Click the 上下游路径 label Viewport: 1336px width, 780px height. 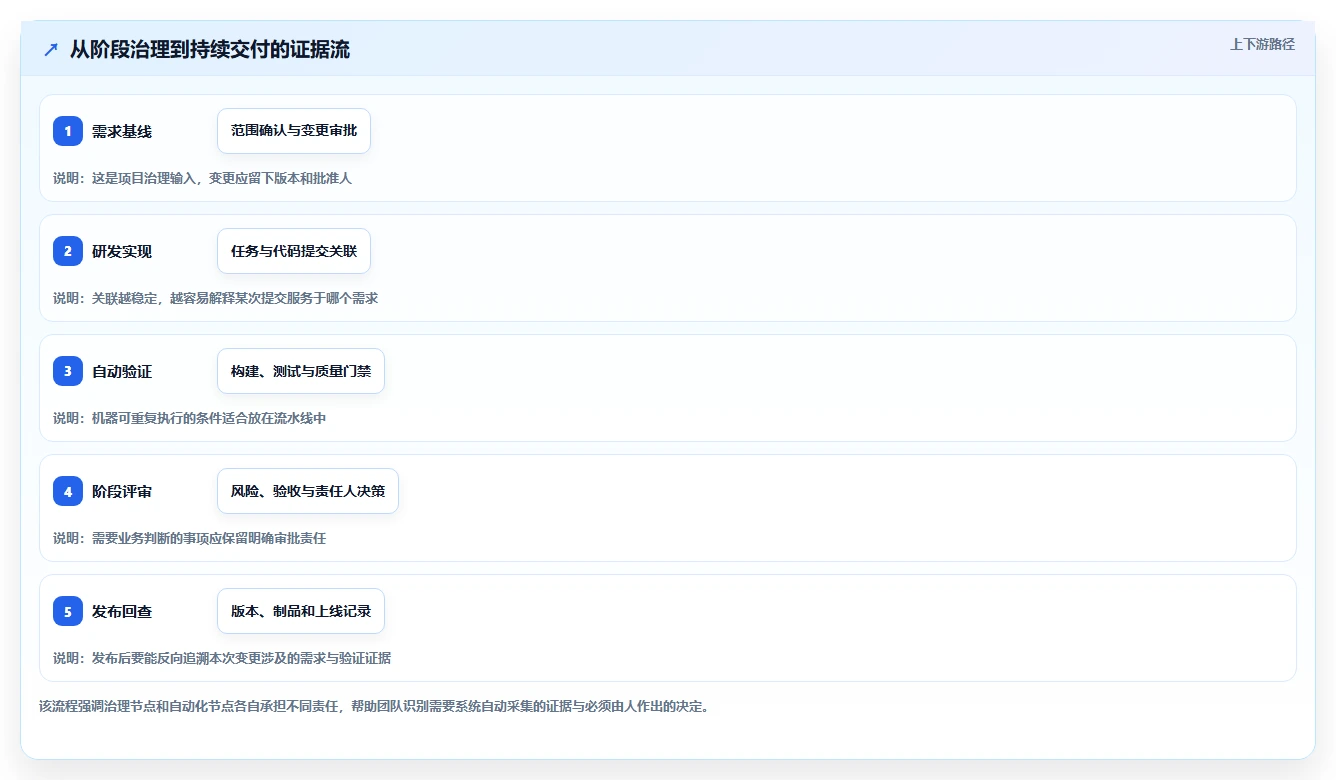(x=1262, y=44)
